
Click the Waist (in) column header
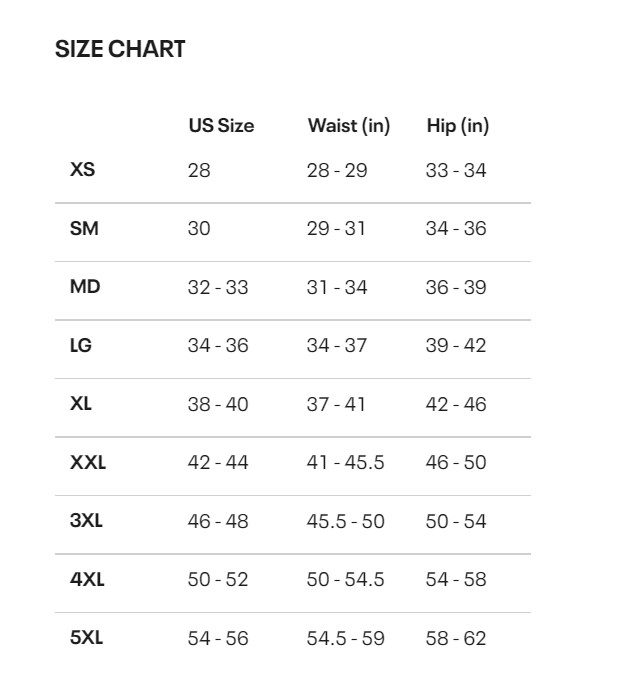(349, 126)
